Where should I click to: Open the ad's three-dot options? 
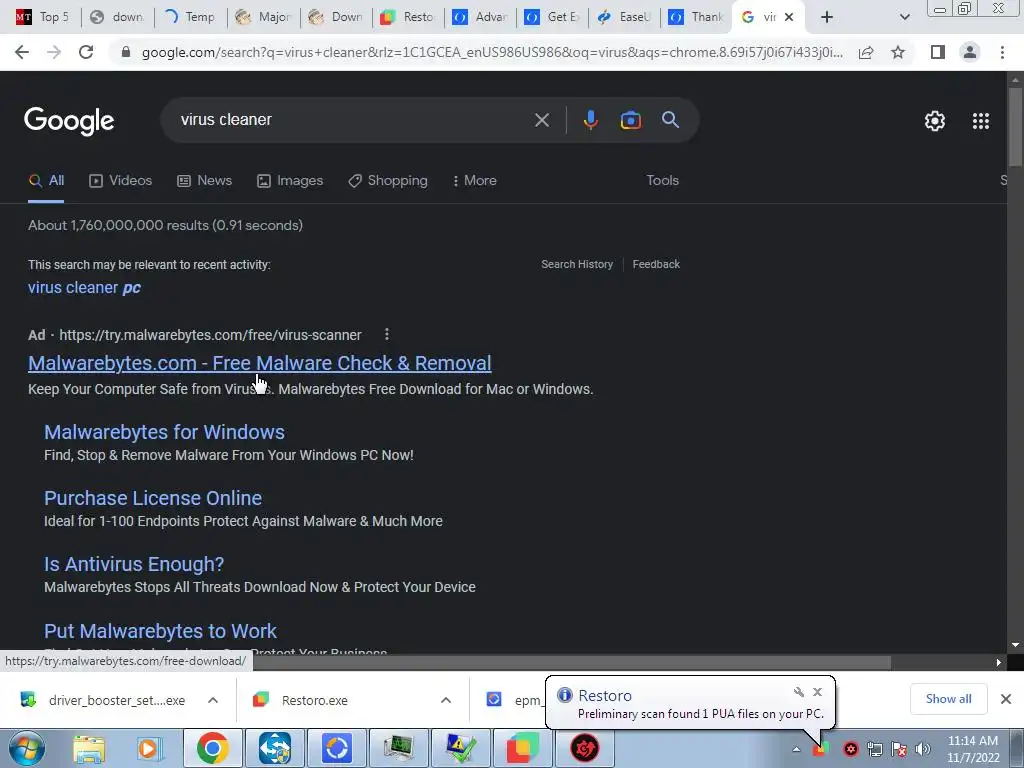tap(387, 334)
